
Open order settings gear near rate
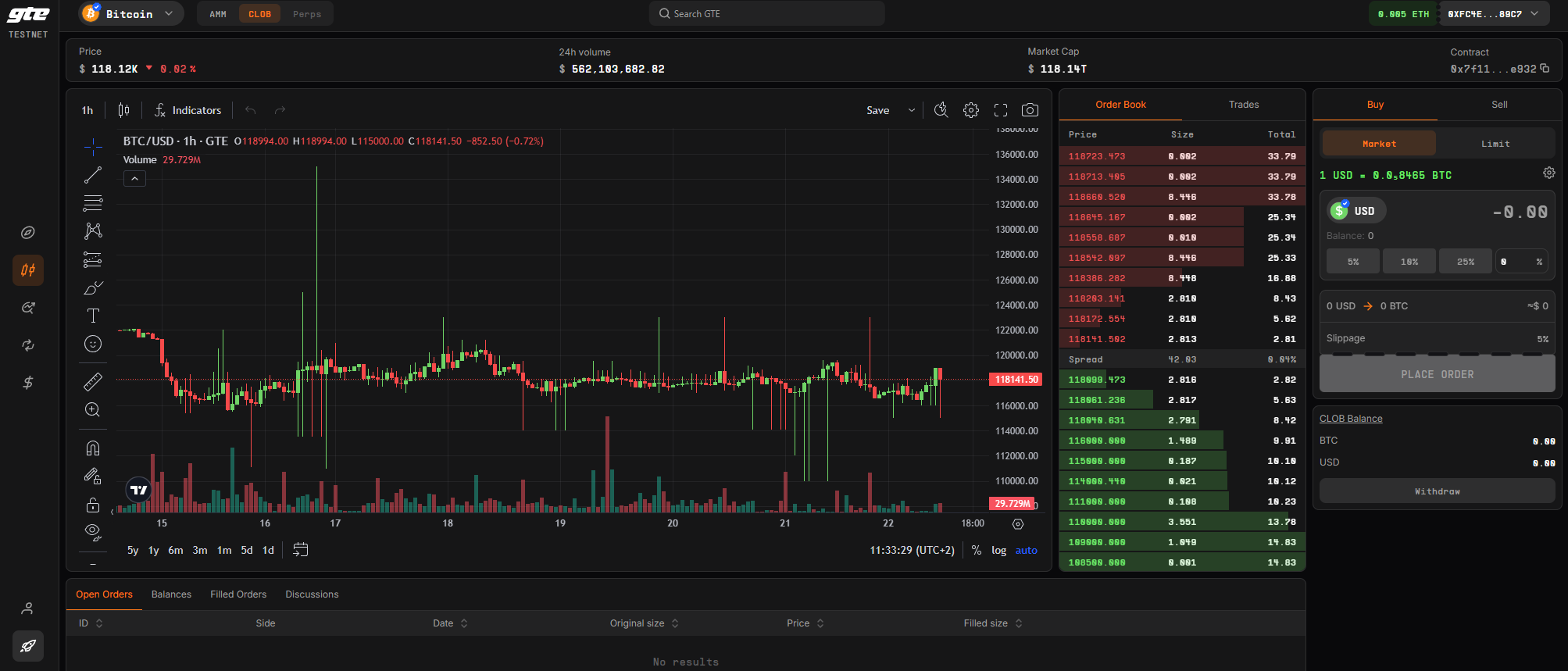(1548, 173)
